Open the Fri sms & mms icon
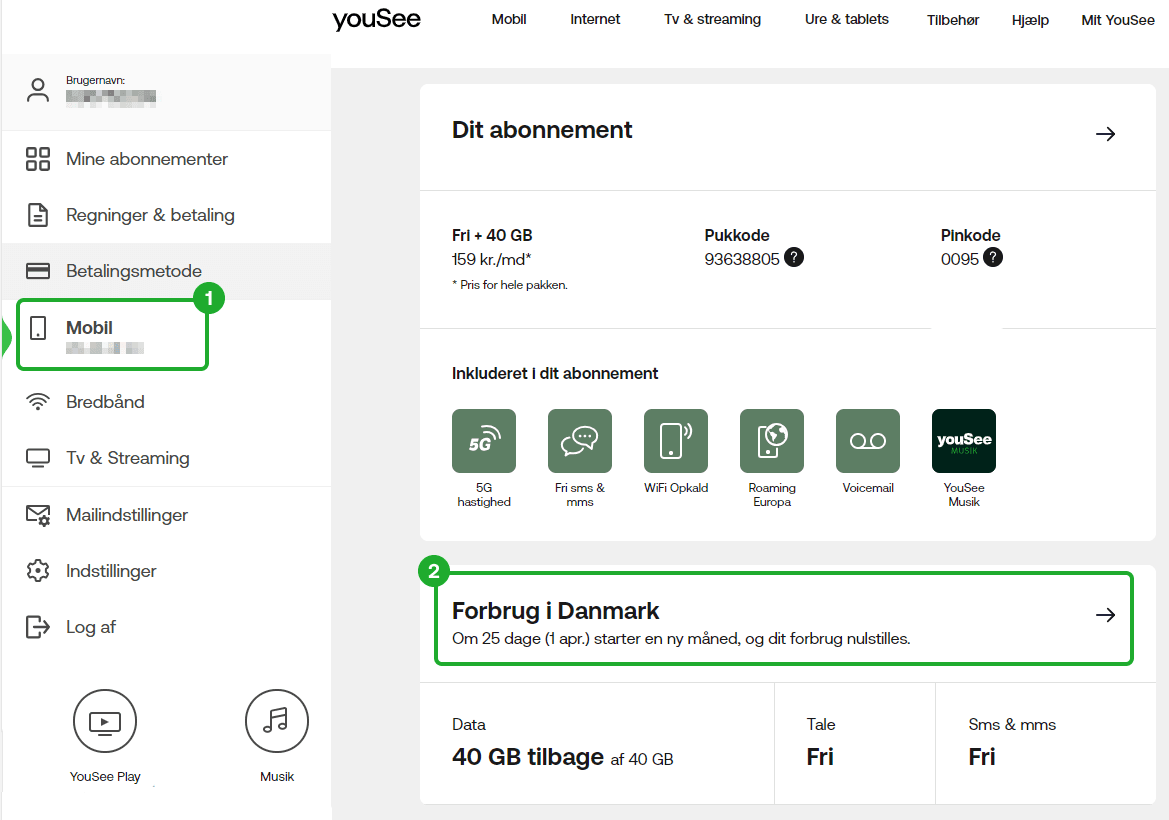The height and width of the screenshot is (820, 1169). [x=580, y=441]
